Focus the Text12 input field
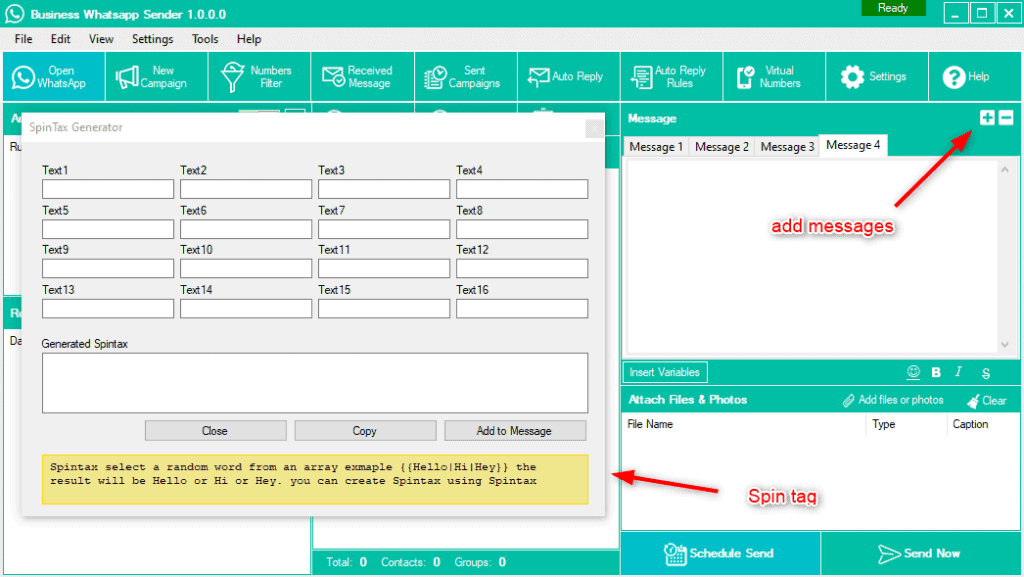Image resolution: width=1024 pixels, height=577 pixels. (522, 268)
